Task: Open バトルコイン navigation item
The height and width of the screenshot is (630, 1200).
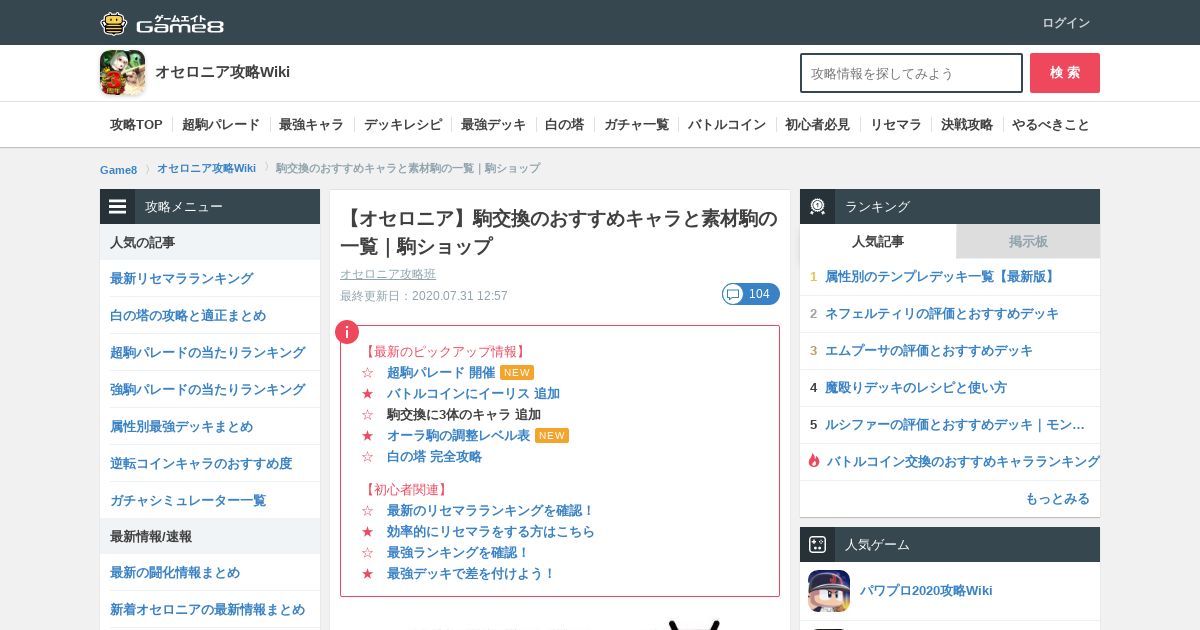Action: 727,124
